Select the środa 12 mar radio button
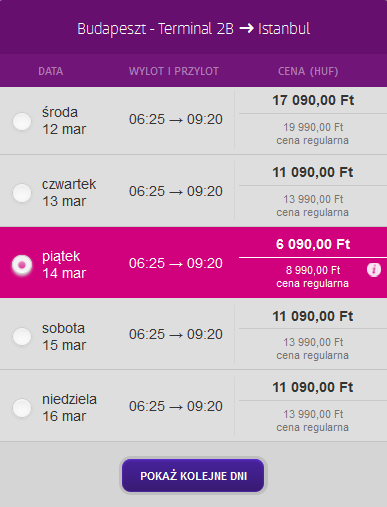387x507 pixels. click(x=22, y=121)
